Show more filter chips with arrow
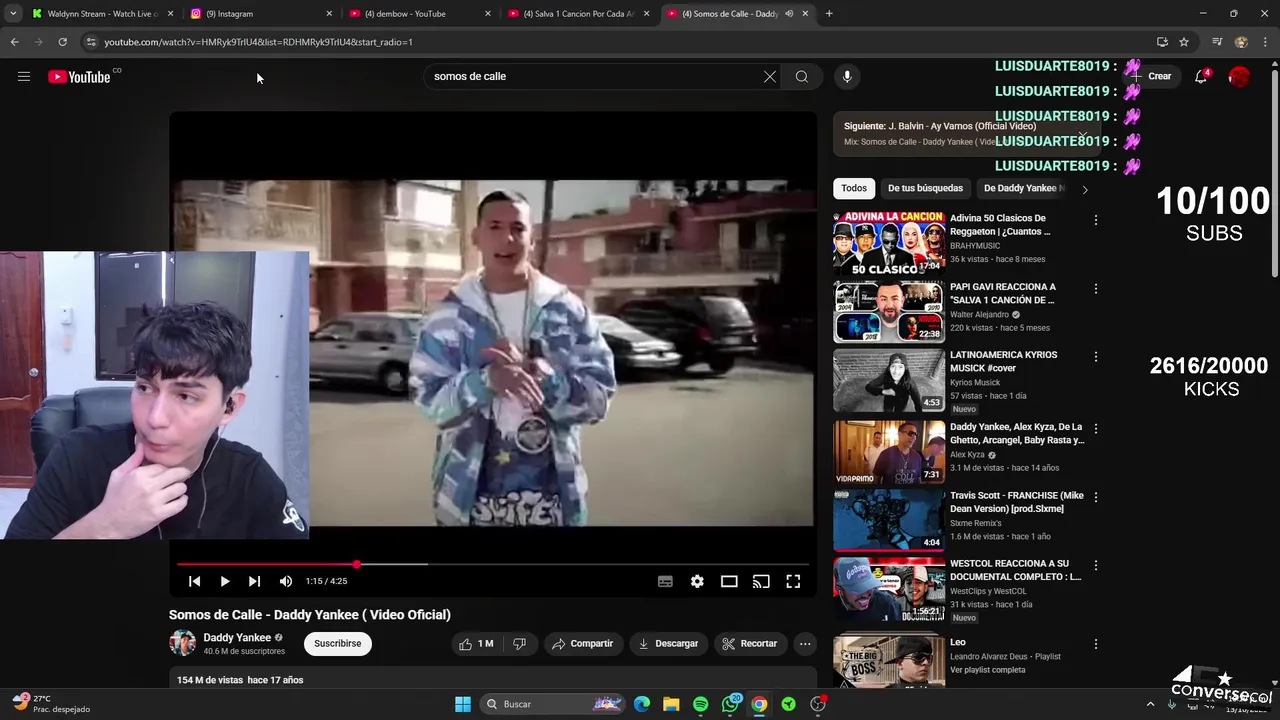 point(1085,189)
